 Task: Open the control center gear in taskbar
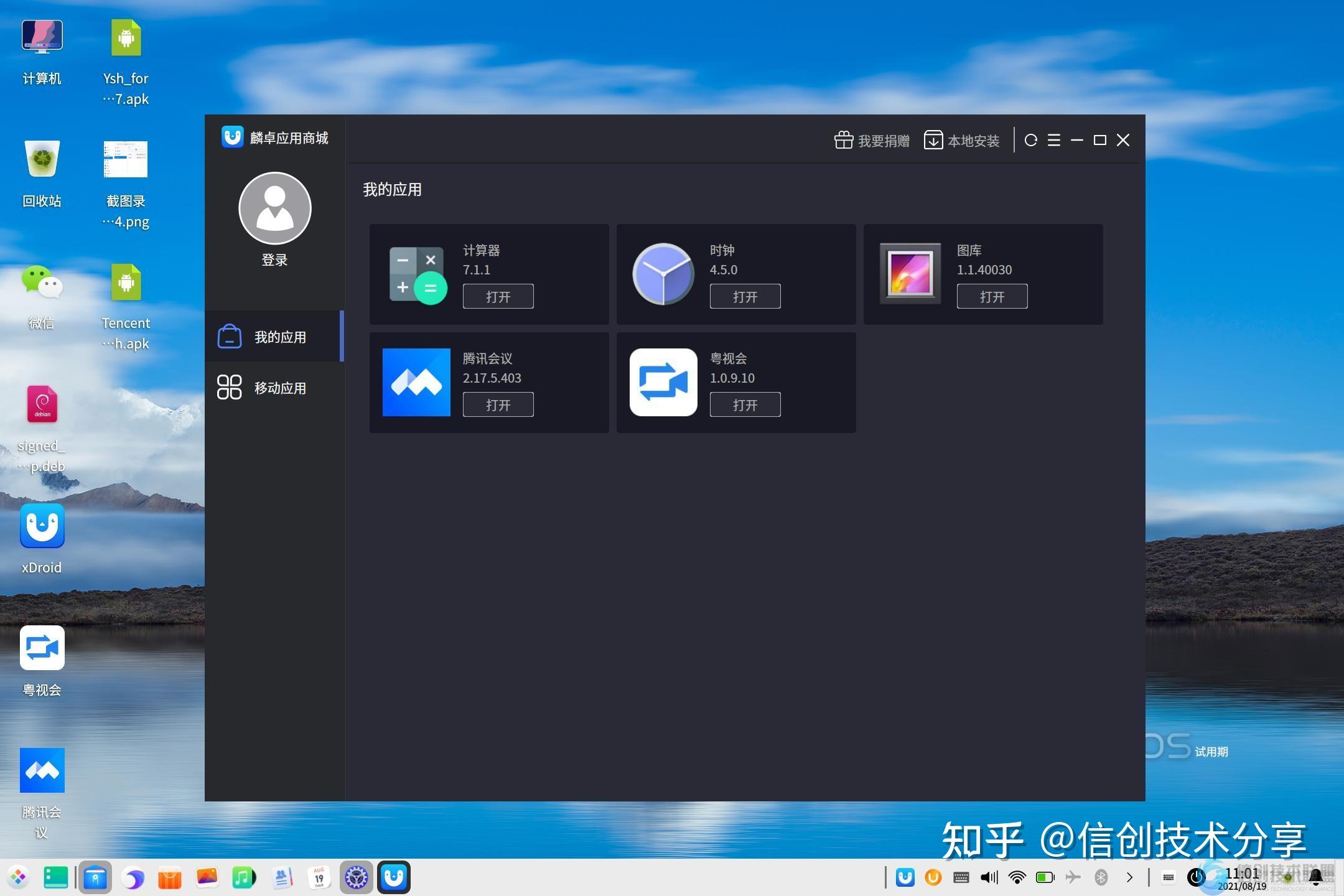tap(357, 877)
